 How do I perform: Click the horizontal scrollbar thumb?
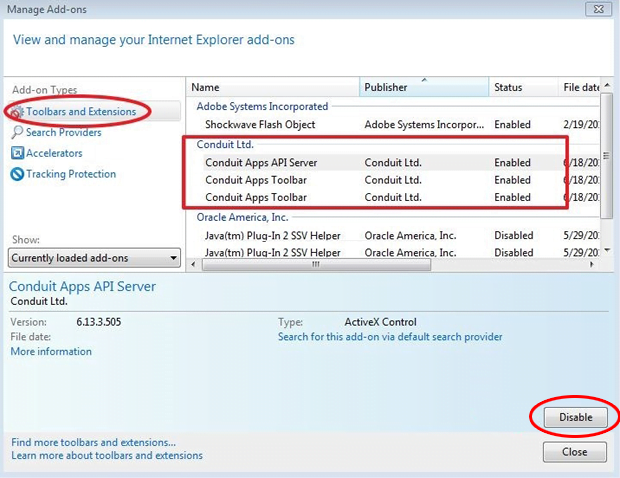coord(316,265)
